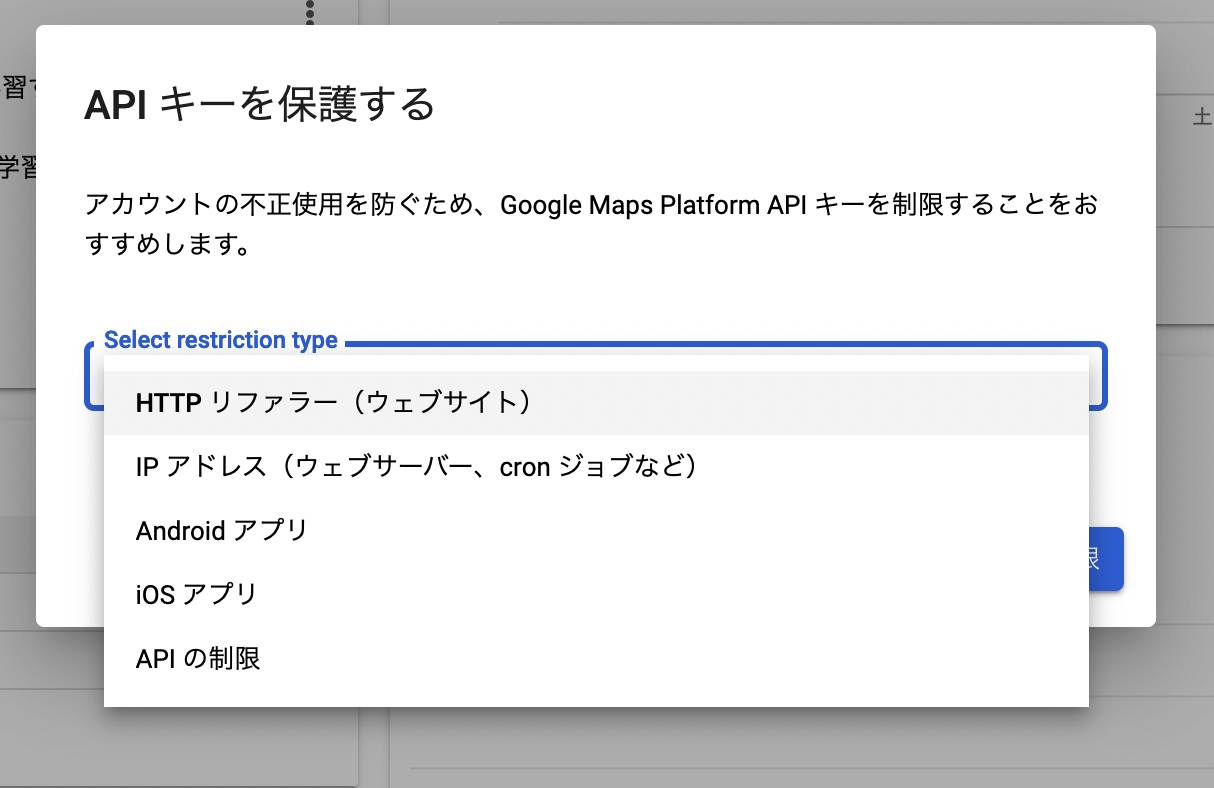Select API の制限 at the bottom of the list
This screenshot has width=1214, height=788.
(x=197, y=658)
